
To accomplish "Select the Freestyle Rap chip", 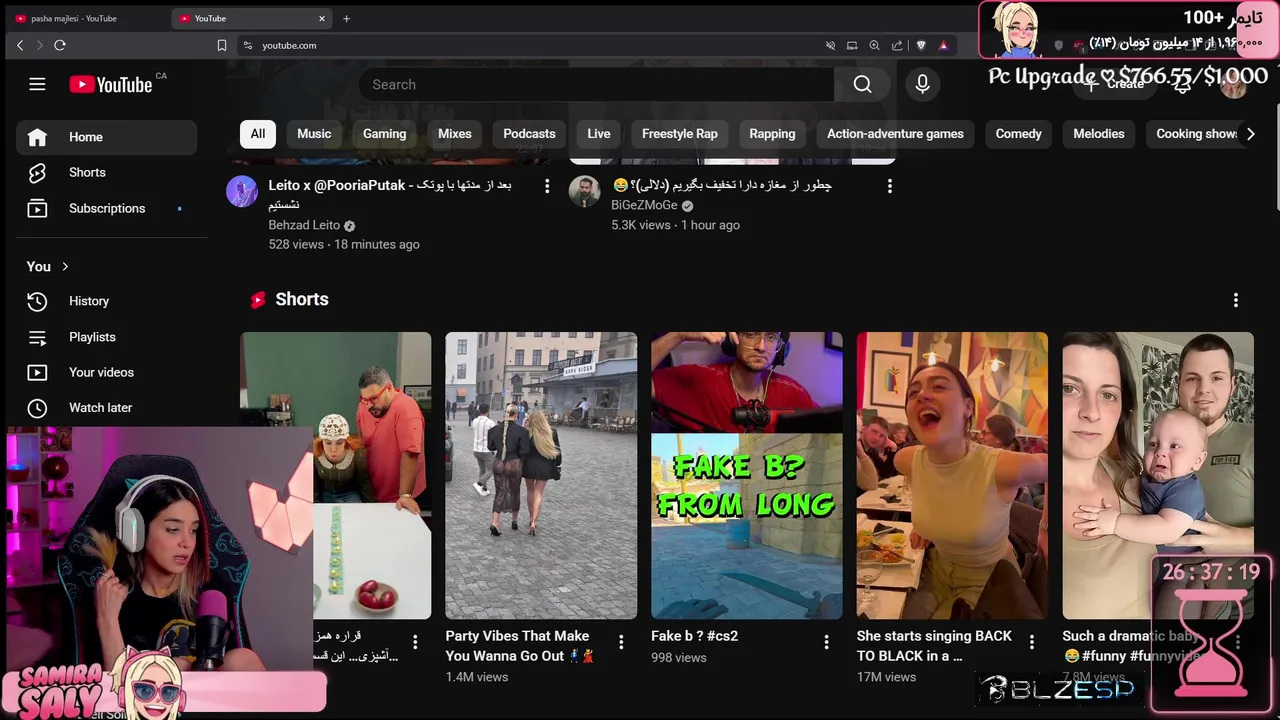I will [680, 134].
